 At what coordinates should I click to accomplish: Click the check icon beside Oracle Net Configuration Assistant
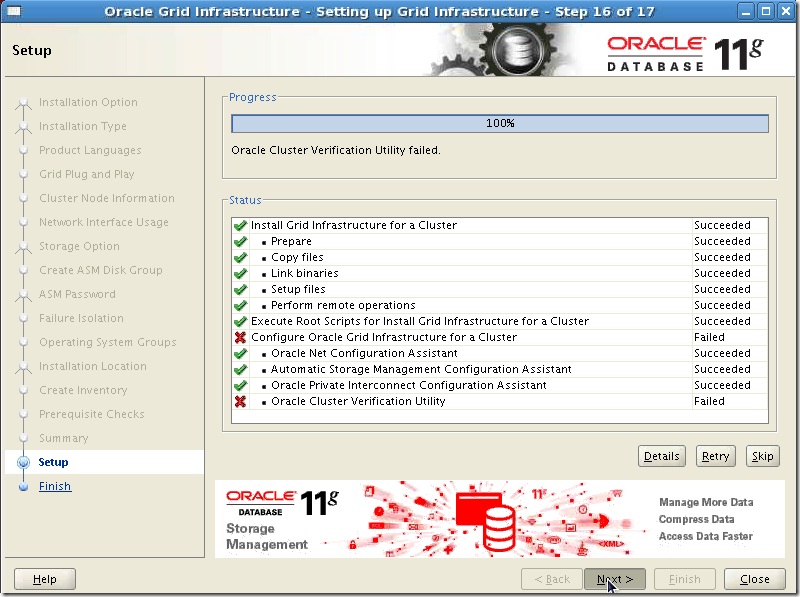click(240, 353)
